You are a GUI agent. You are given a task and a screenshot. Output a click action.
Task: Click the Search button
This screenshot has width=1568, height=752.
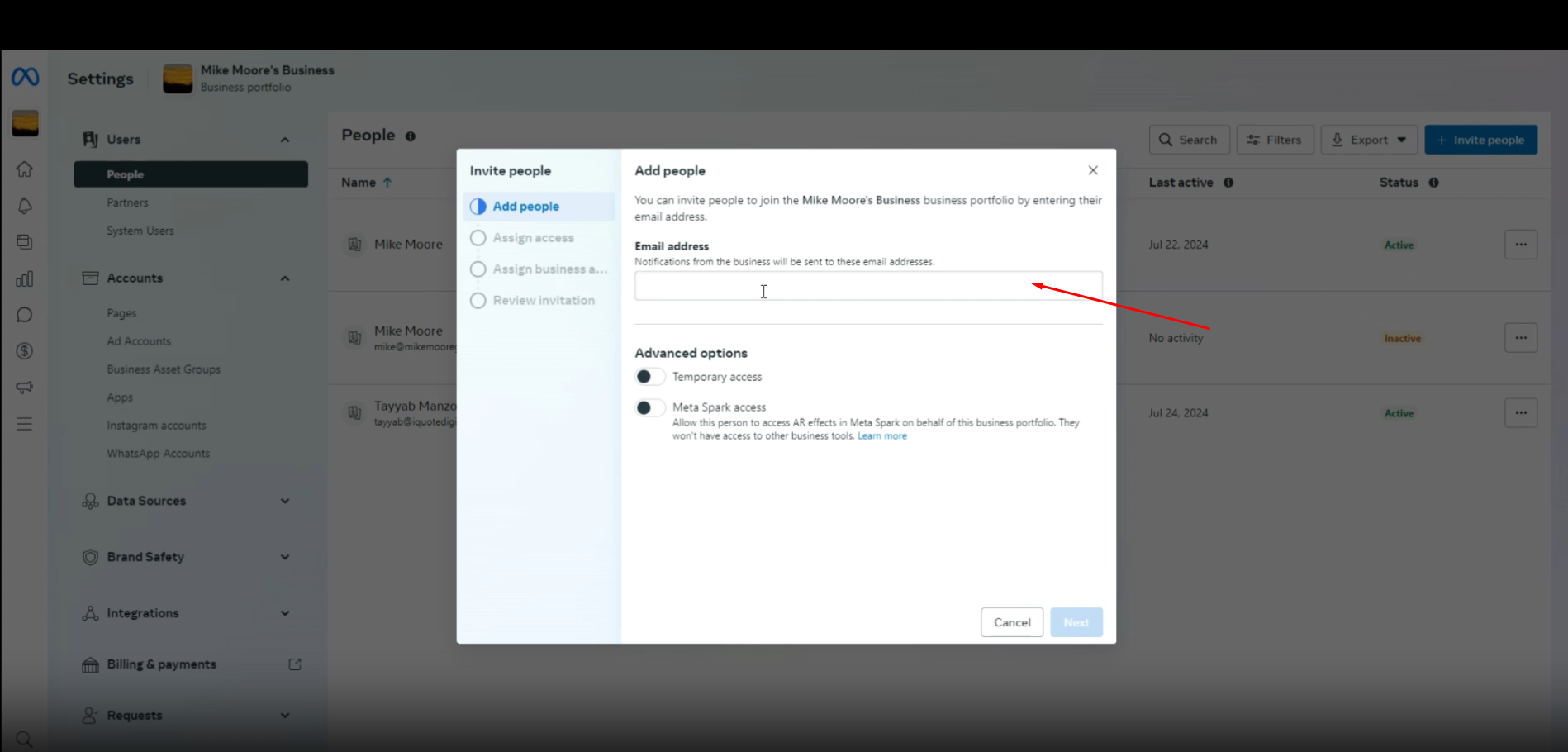[x=1189, y=140]
